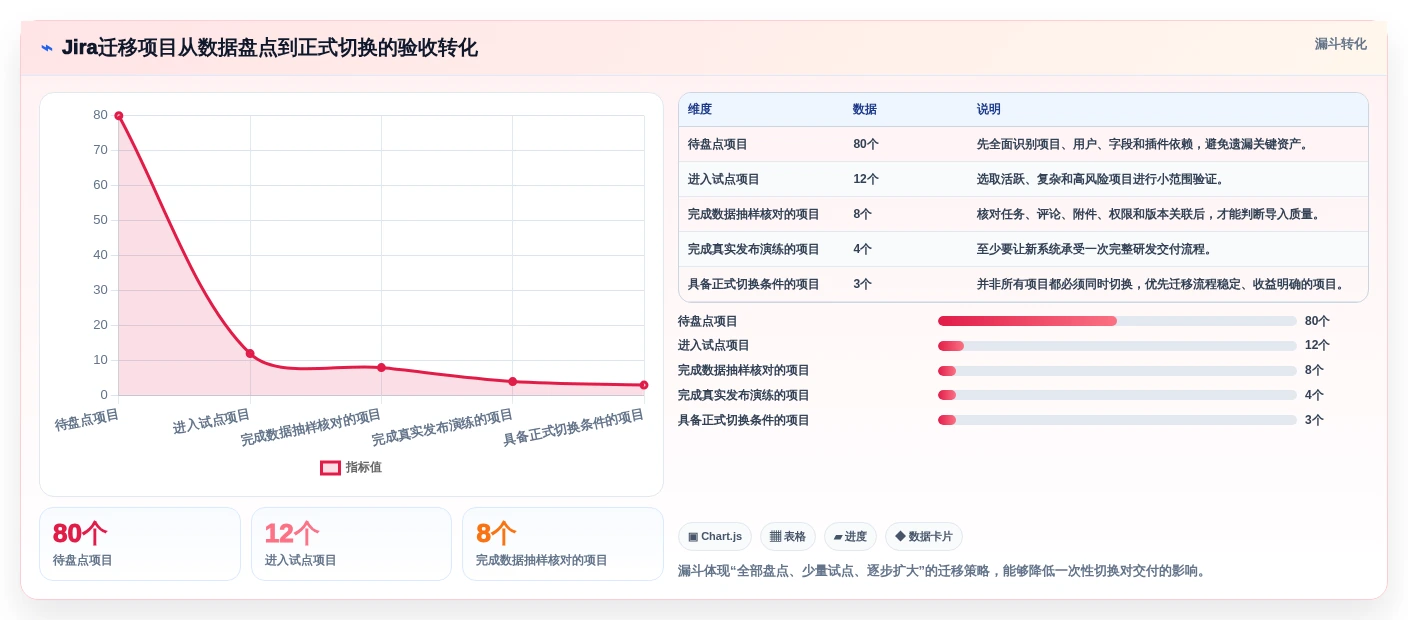Click the chart data point at 80
This screenshot has width=1408, height=620.
click(118, 115)
